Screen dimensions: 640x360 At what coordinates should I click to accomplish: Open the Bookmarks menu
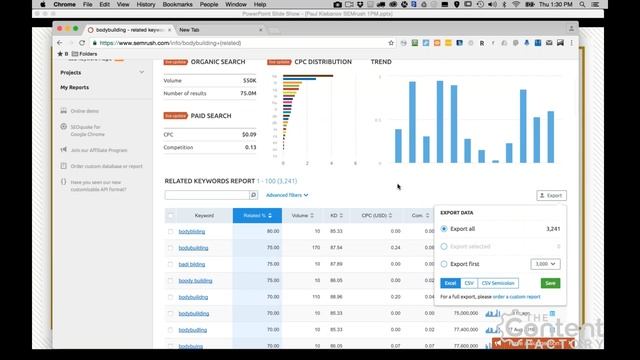click(178, 4)
